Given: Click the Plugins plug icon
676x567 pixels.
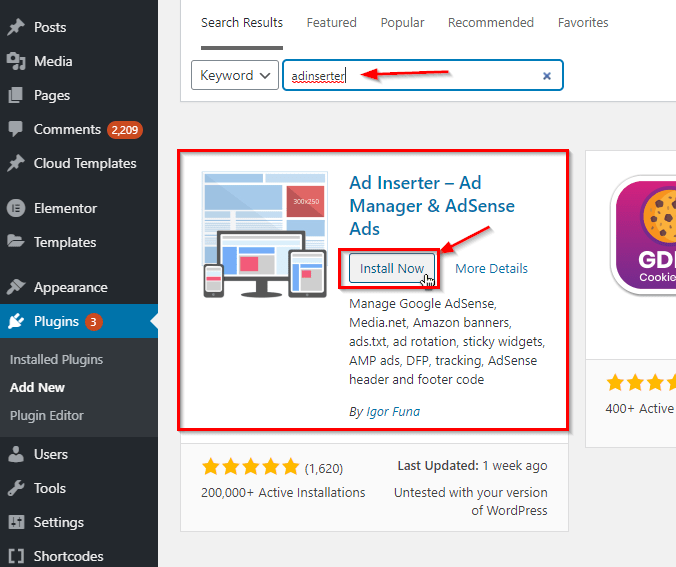Looking at the screenshot, I should [x=16, y=321].
